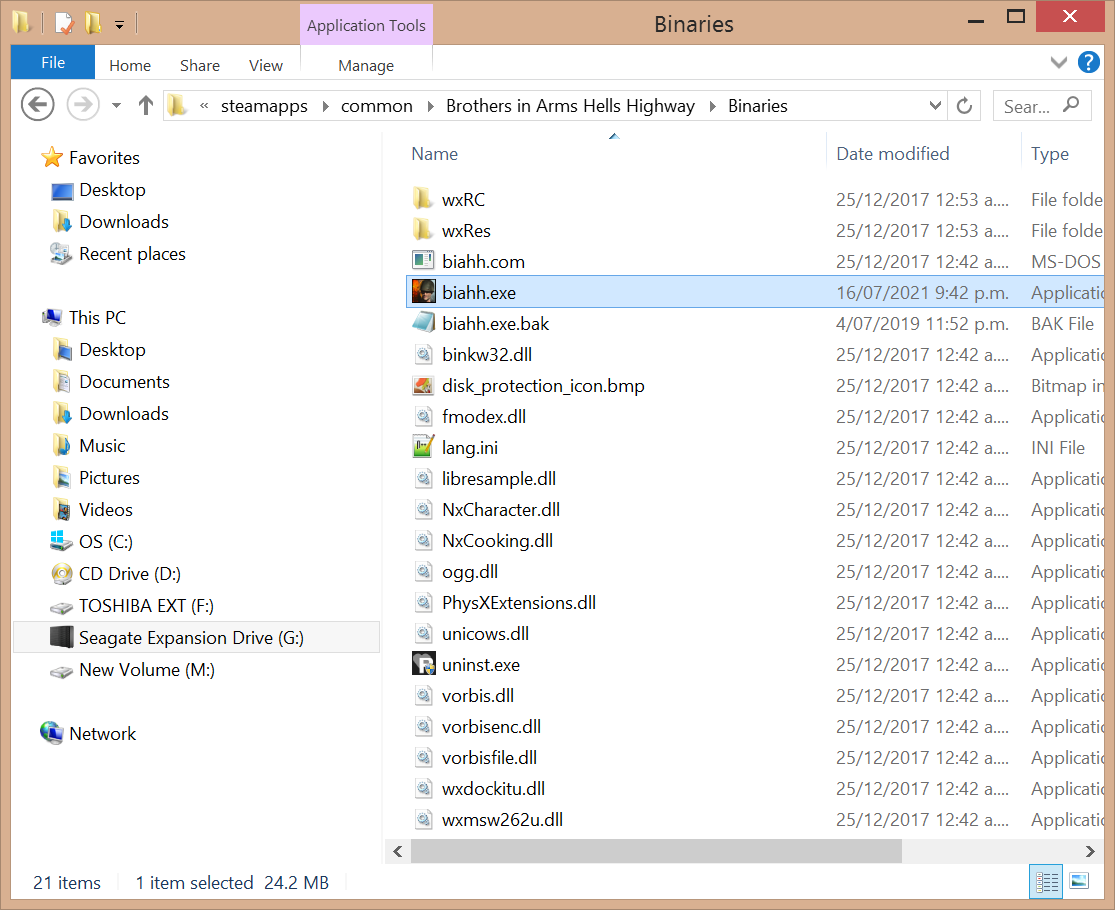Viewport: 1115px width, 910px height.
Task: Open dropdown arrow before Binaries breadcrumb
Action: 713,106
